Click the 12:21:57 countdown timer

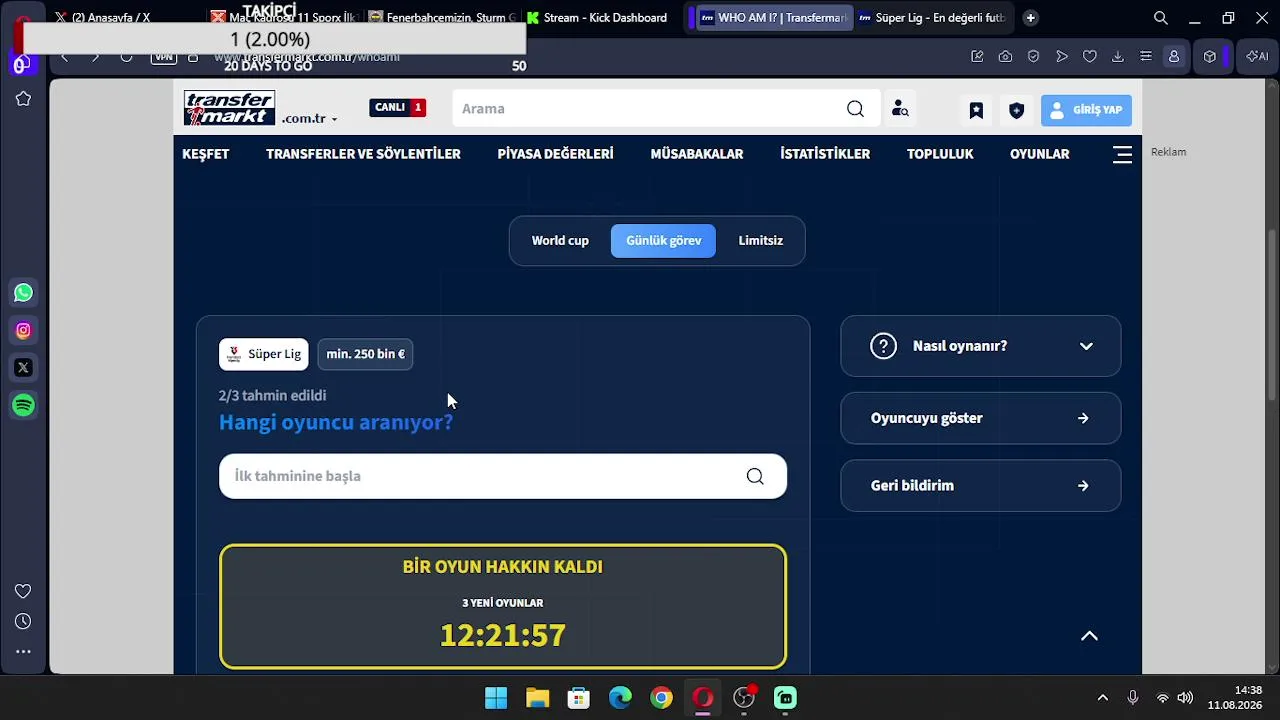[503, 635]
